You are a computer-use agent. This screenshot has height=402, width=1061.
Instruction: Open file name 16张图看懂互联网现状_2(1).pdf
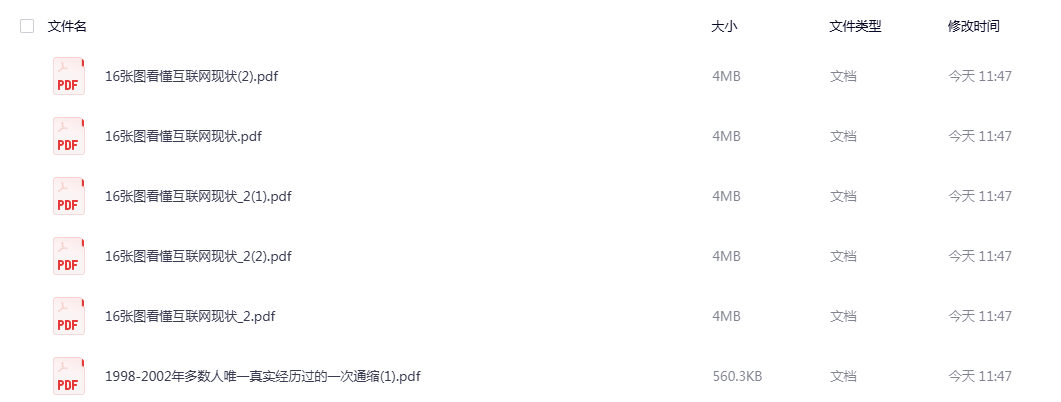coord(198,196)
